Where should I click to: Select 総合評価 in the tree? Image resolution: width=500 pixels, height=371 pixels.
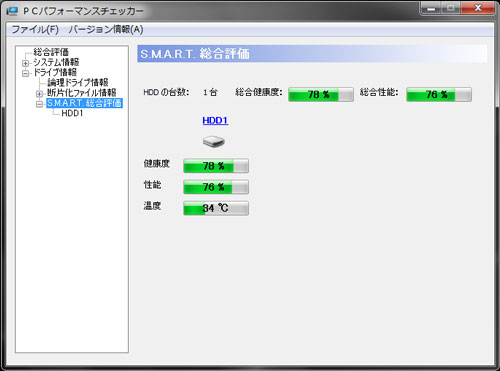51,52
